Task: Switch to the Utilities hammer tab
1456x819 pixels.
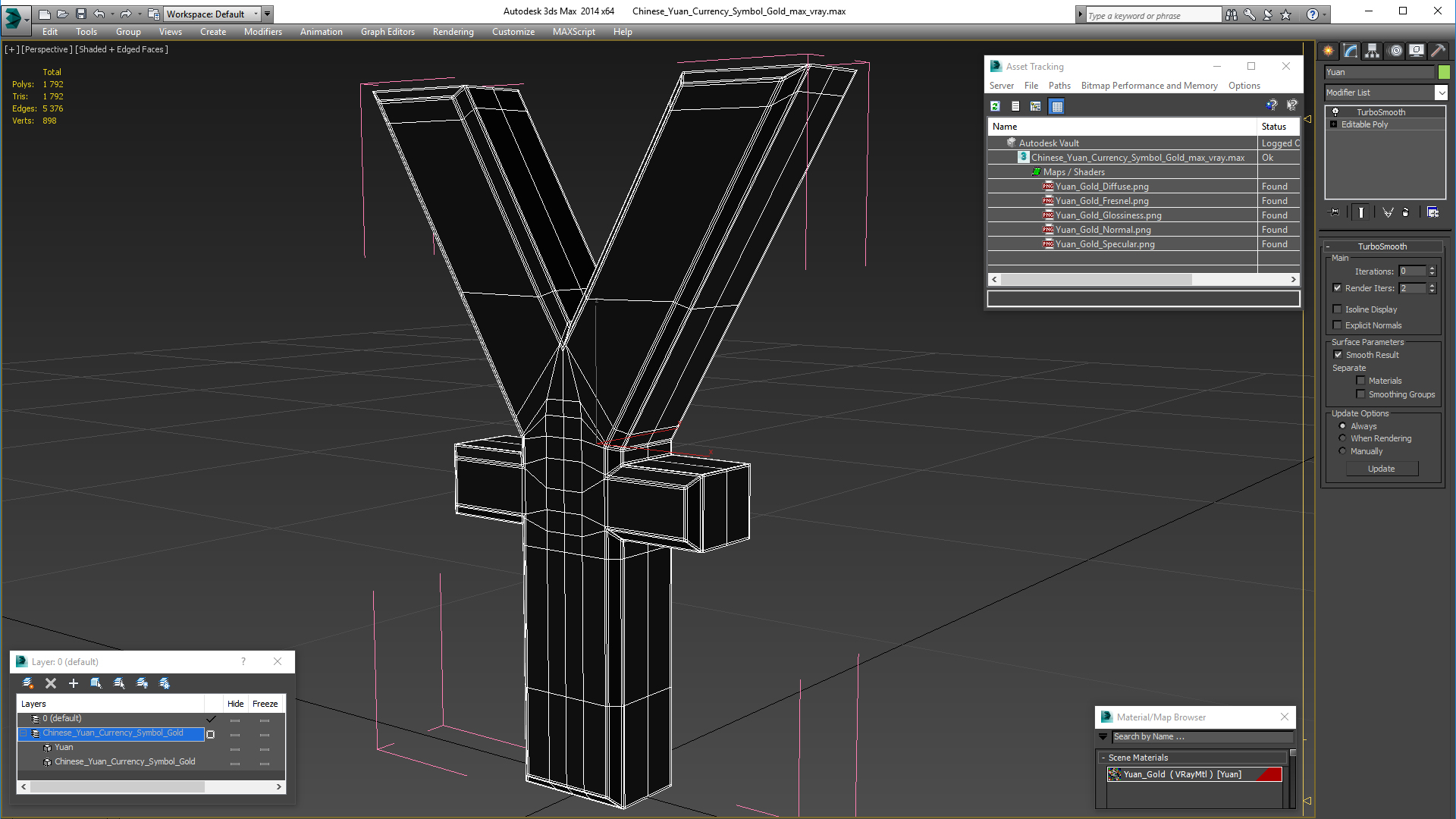Action: [1438, 51]
